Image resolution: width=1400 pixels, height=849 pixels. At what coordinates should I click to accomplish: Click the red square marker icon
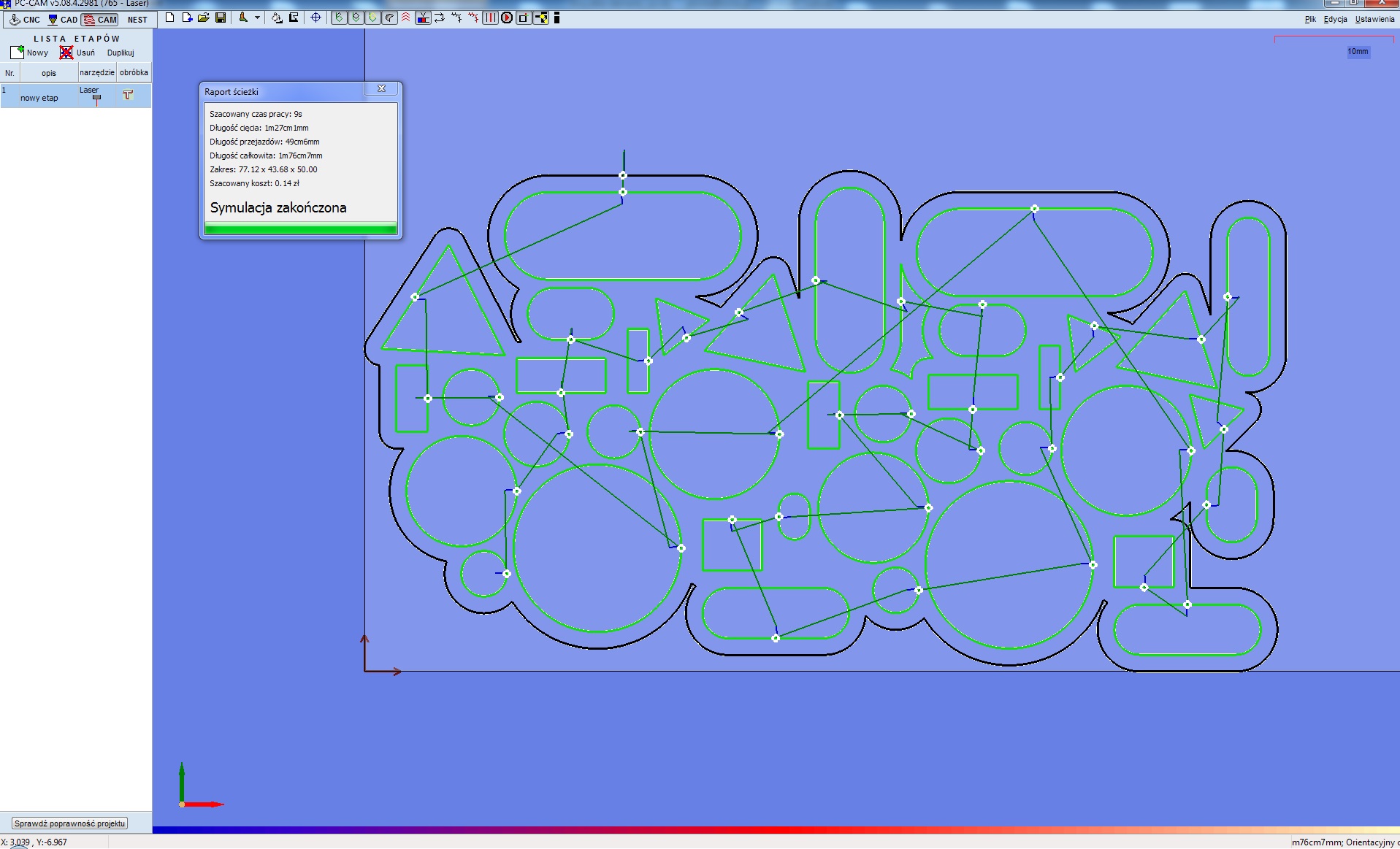pos(524,18)
